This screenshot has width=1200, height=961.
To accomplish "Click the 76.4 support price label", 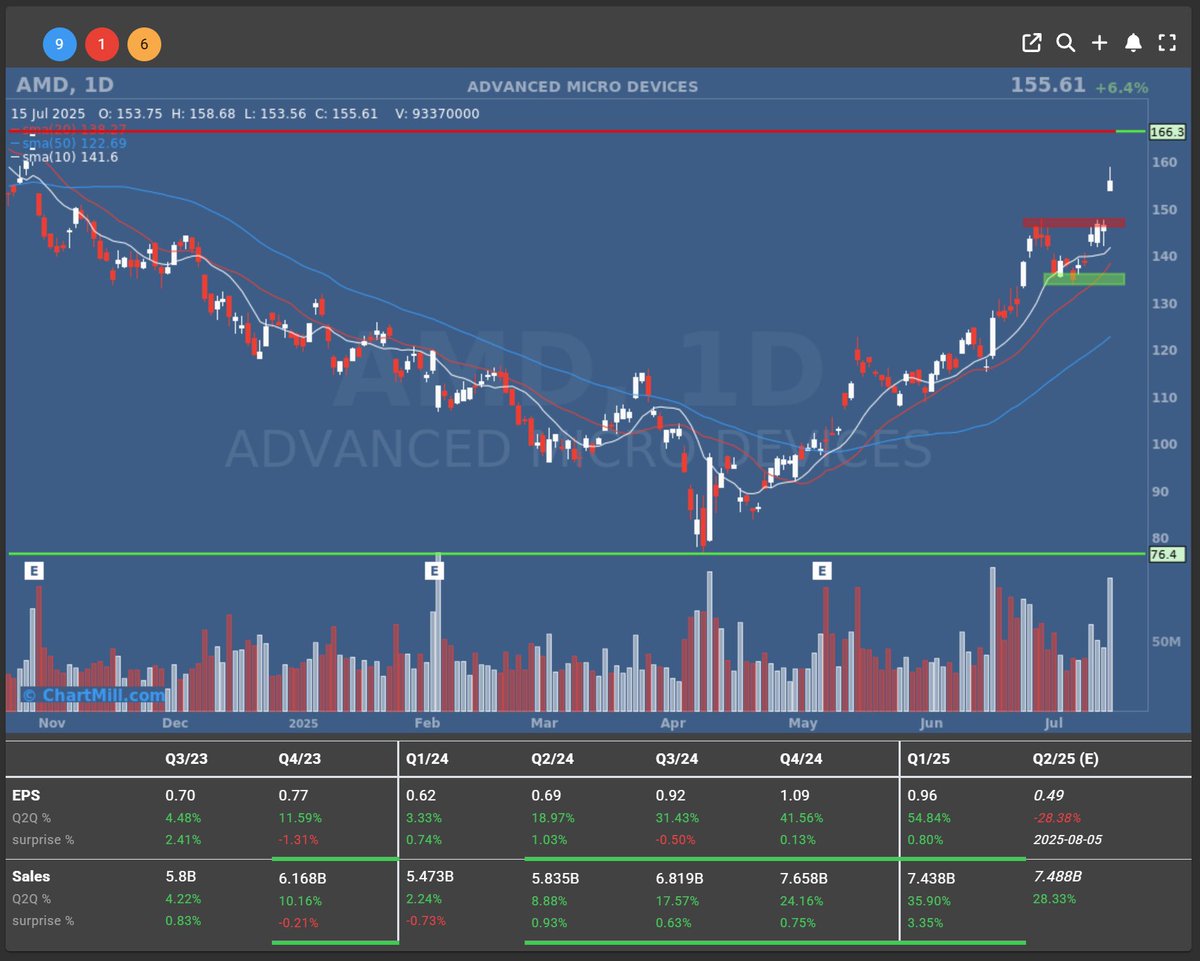I will pos(1165,554).
